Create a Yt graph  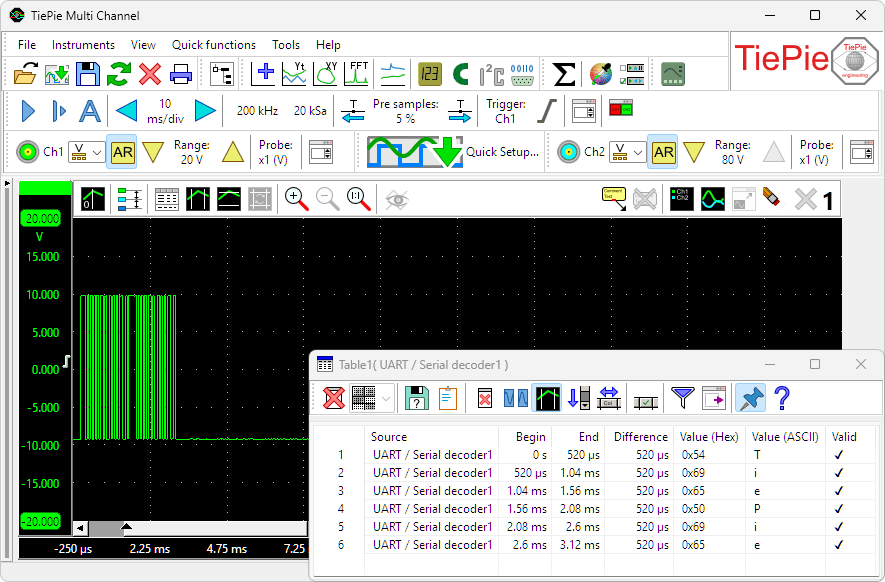tap(294, 74)
